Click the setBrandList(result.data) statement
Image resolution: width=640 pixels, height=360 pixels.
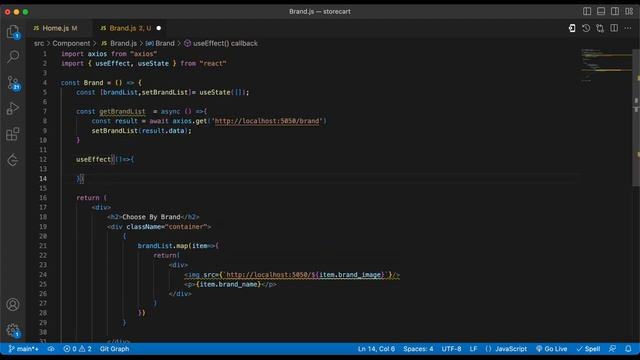pyautogui.click(x=141, y=131)
